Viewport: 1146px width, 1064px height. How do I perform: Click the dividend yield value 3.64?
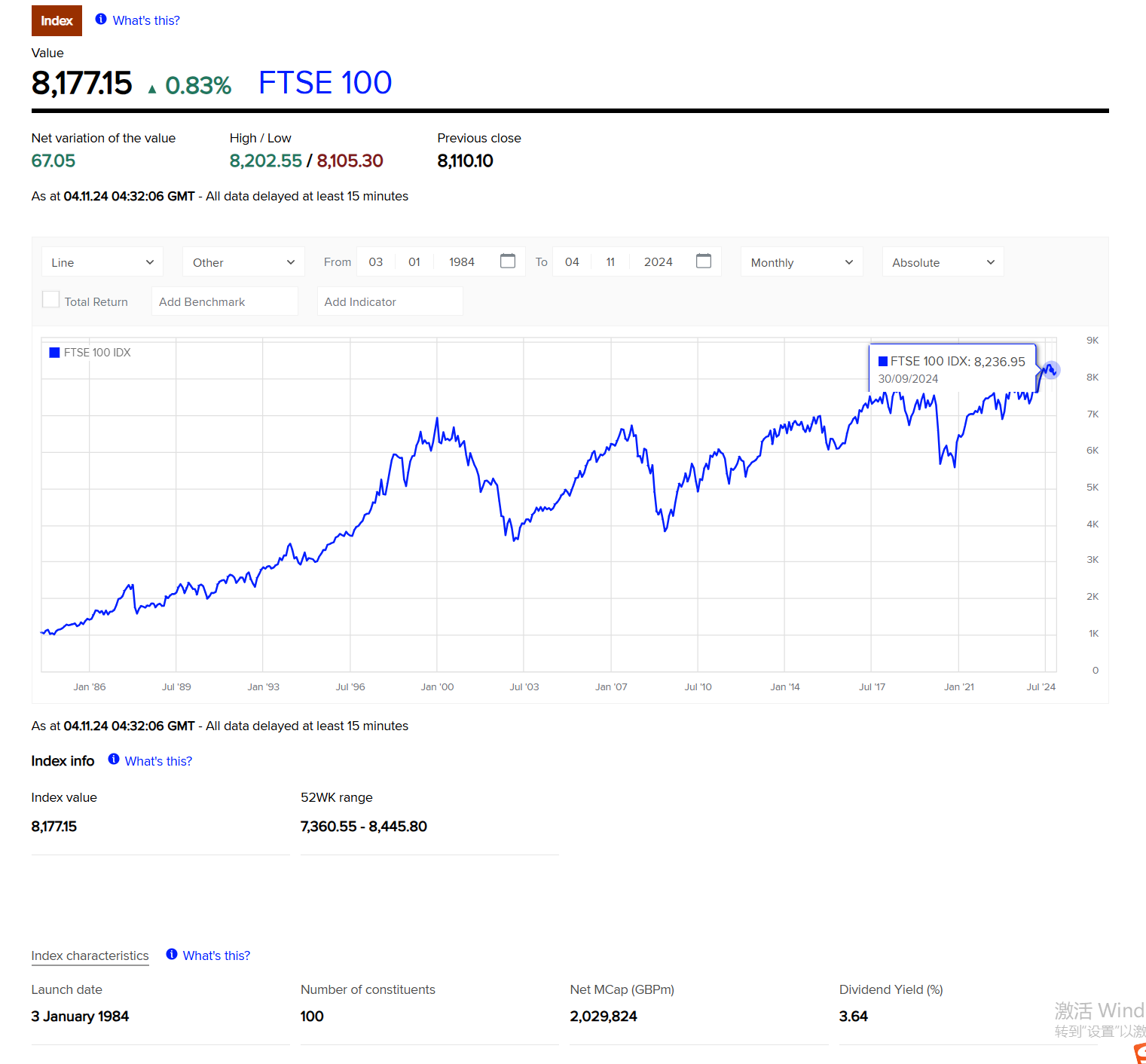coord(854,1016)
